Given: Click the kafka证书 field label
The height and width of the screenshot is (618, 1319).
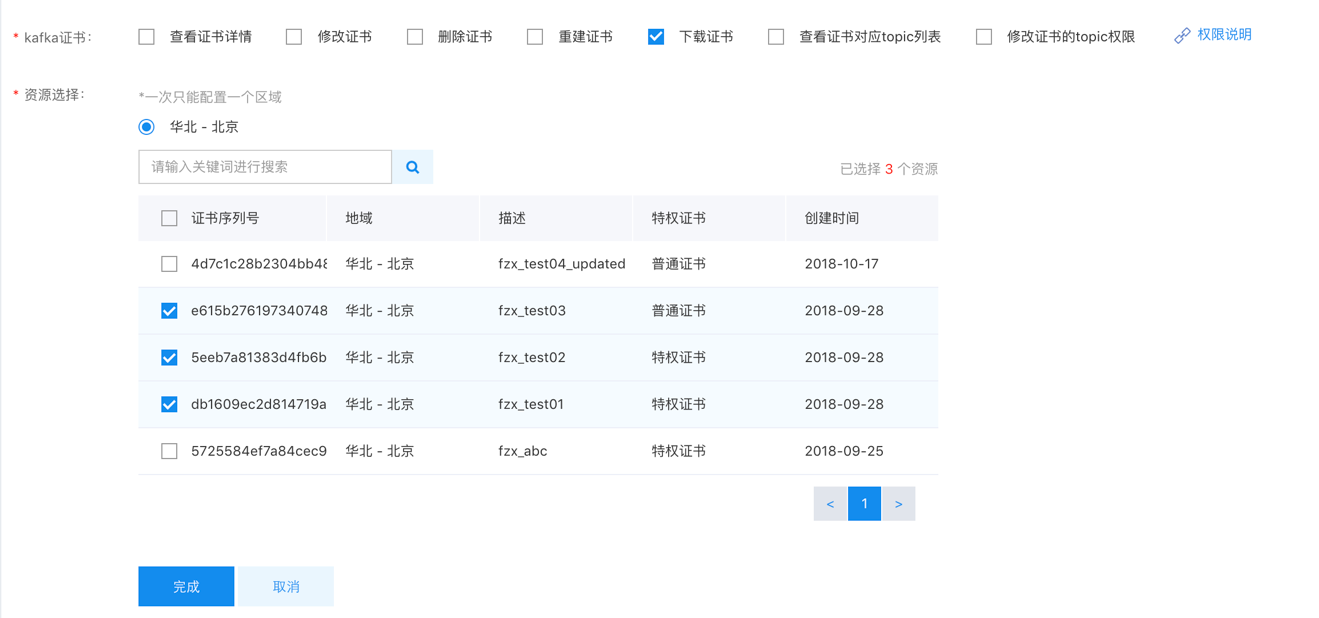Looking at the screenshot, I should pyautogui.click(x=57, y=37).
